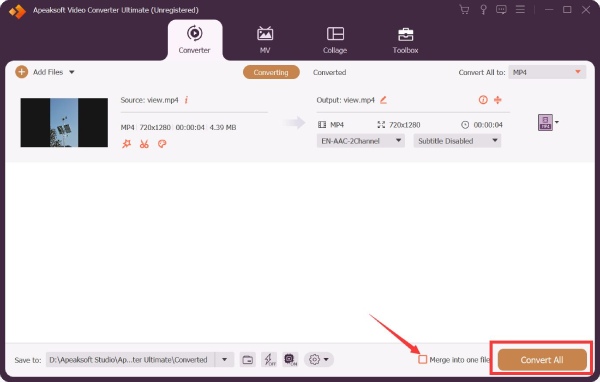Switch to the Converter tab
The height and width of the screenshot is (382, 600).
[x=195, y=40]
